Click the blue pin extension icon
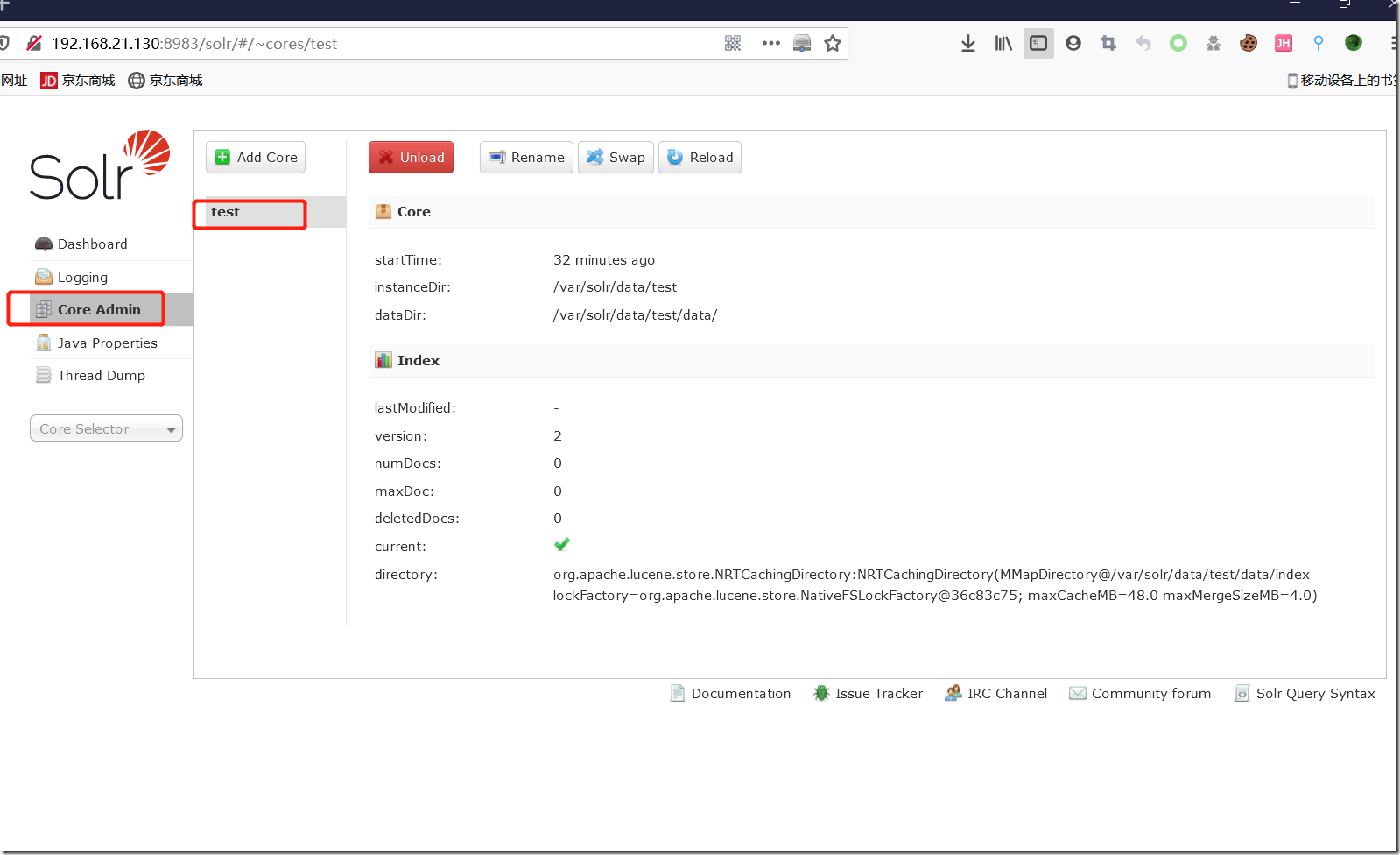 pyautogui.click(x=1319, y=43)
